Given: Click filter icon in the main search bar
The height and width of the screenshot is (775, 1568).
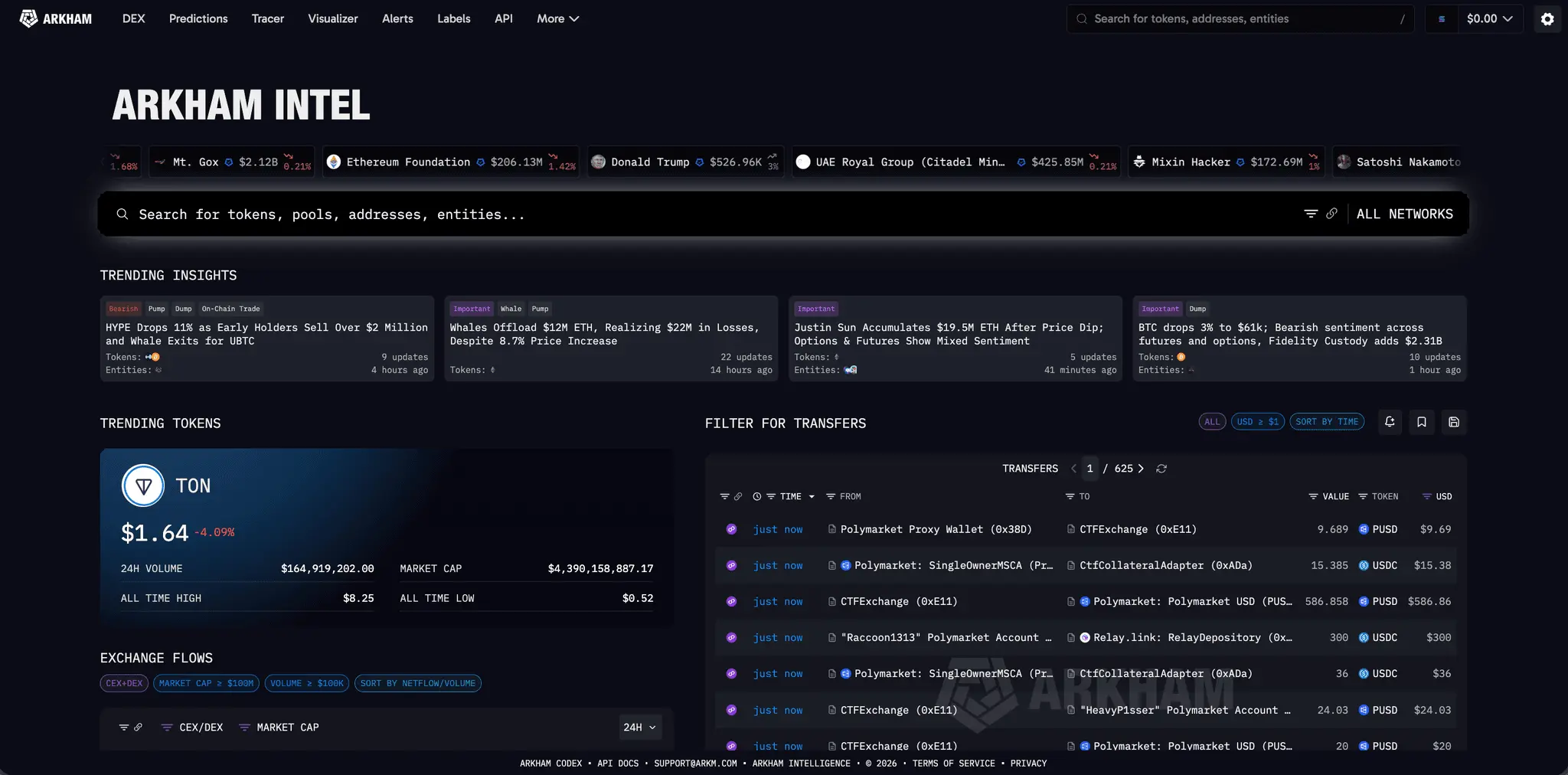Looking at the screenshot, I should point(1311,214).
